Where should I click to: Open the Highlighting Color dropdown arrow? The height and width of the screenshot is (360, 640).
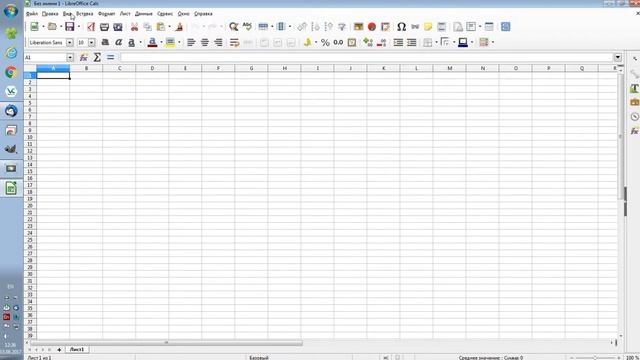pos(179,42)
